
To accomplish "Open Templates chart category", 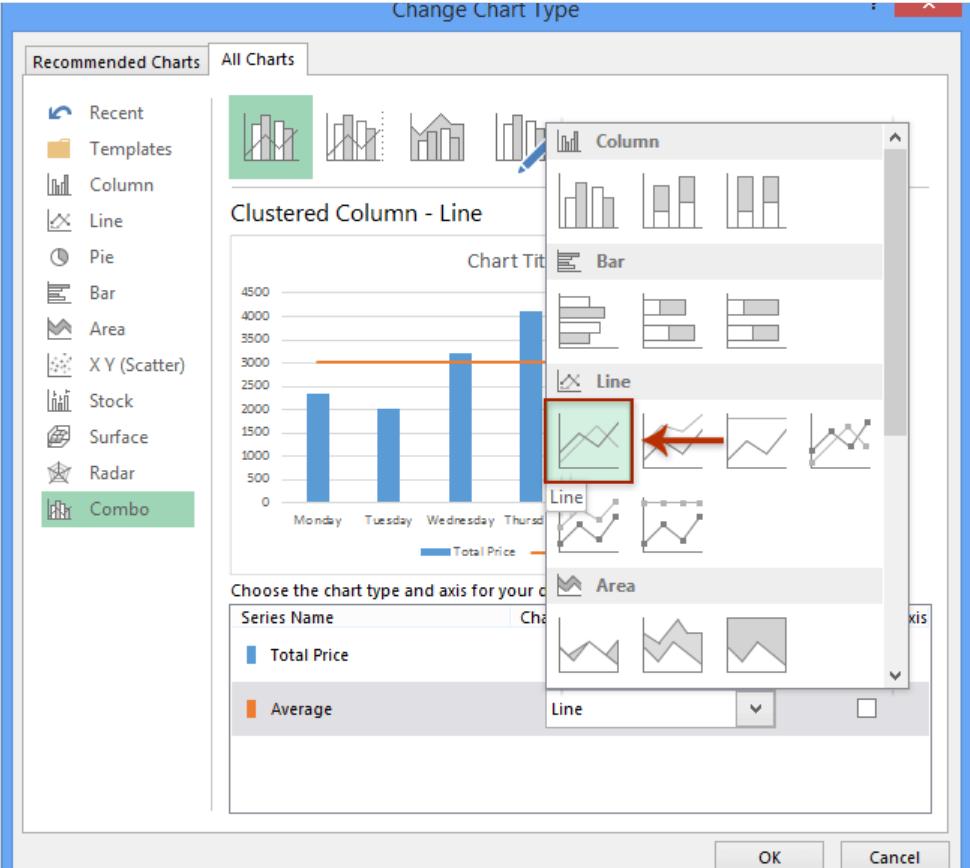I will pyautogui.click(x=118, y=148).
